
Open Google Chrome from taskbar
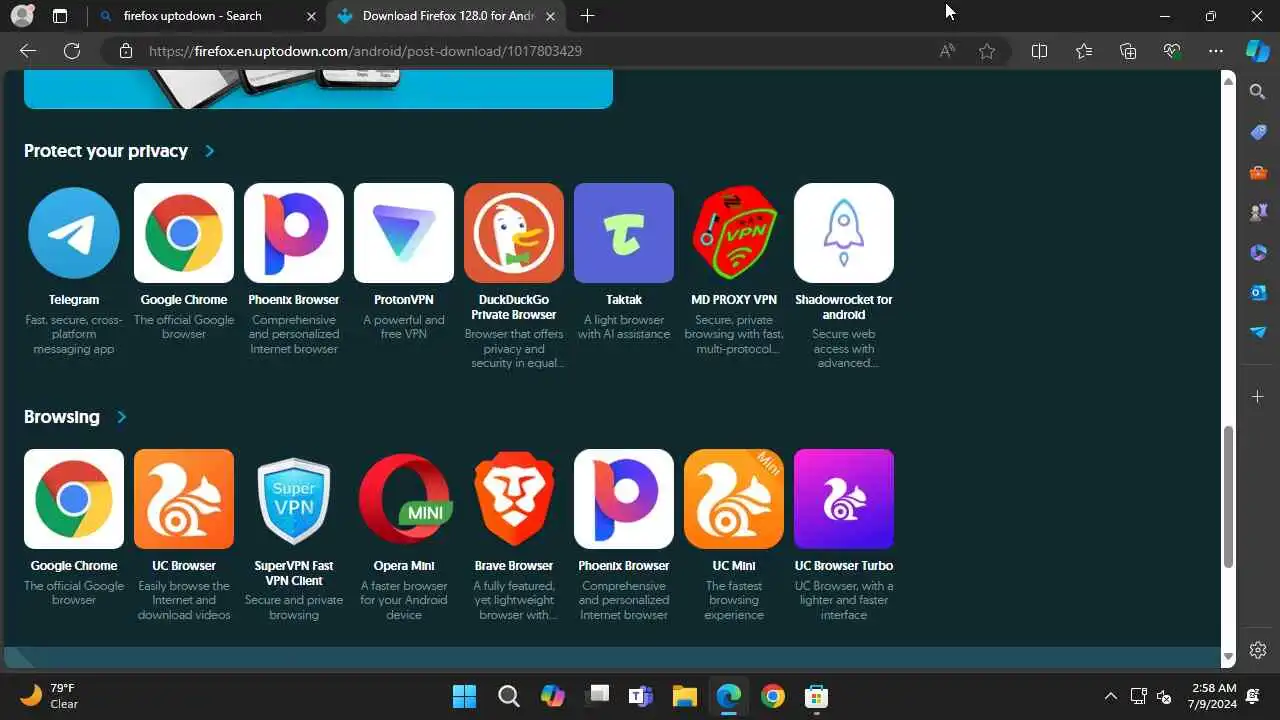pyautogui.click(x=772, y=696)
